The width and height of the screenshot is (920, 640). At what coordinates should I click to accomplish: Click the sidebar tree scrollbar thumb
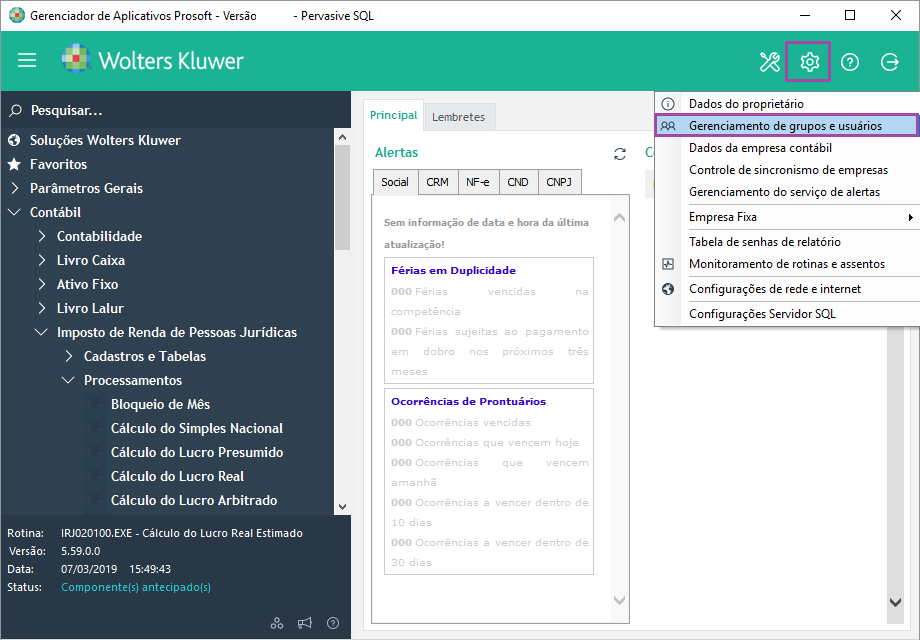click(x=343, y=198)
